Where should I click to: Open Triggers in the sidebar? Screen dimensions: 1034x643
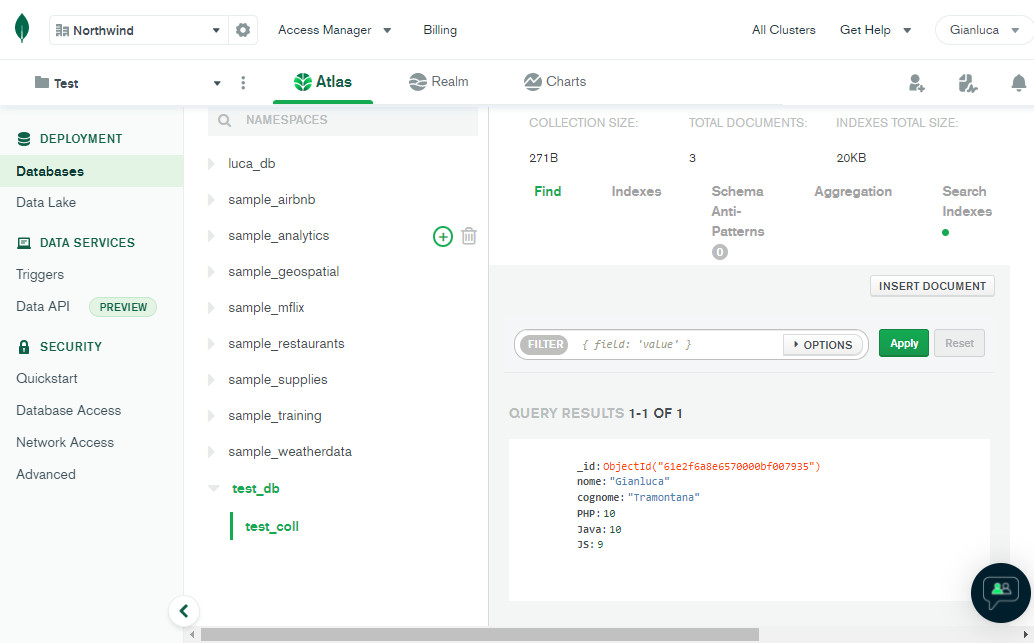point(40,274)
